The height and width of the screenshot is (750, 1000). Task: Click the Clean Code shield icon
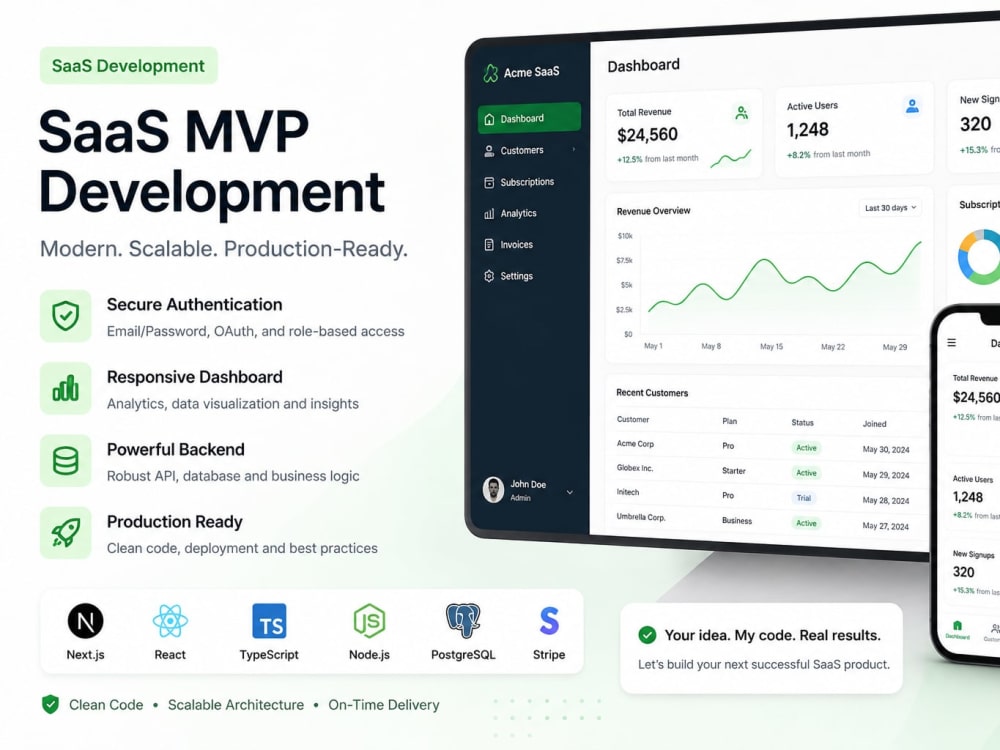[50, 704]
